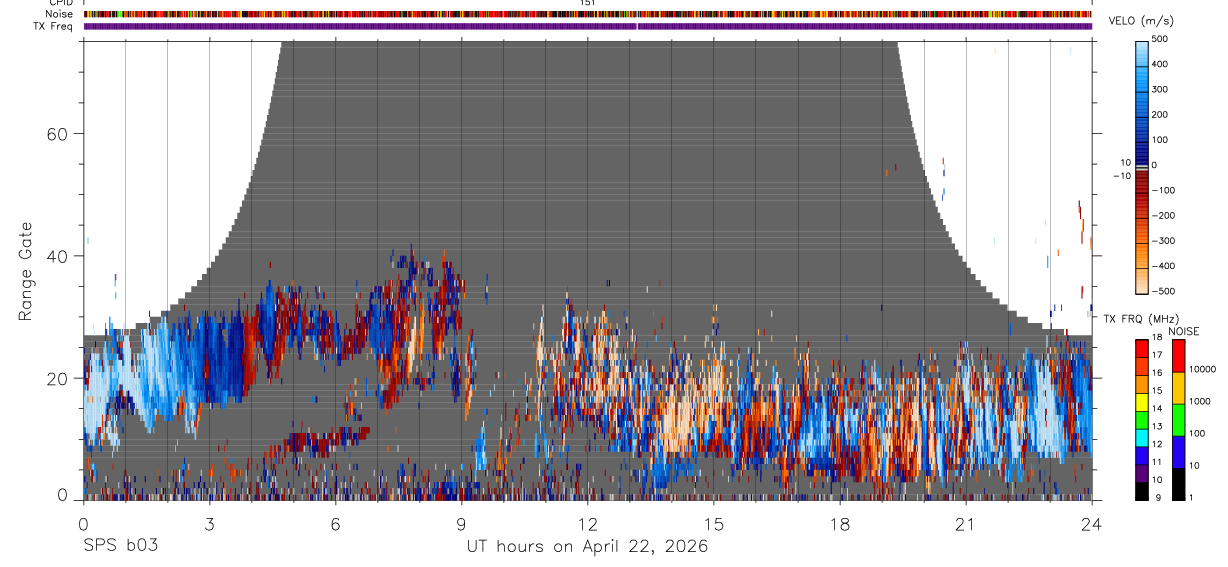This screenshot has height=567, width=1228.
Task: Click the range gate tick label 60
Action: 58,134
